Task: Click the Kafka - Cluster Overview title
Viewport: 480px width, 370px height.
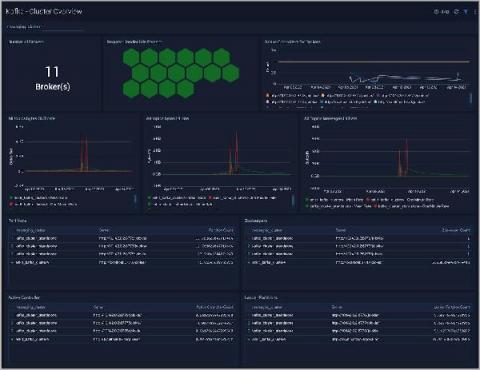Action: (x=44, y=11)
